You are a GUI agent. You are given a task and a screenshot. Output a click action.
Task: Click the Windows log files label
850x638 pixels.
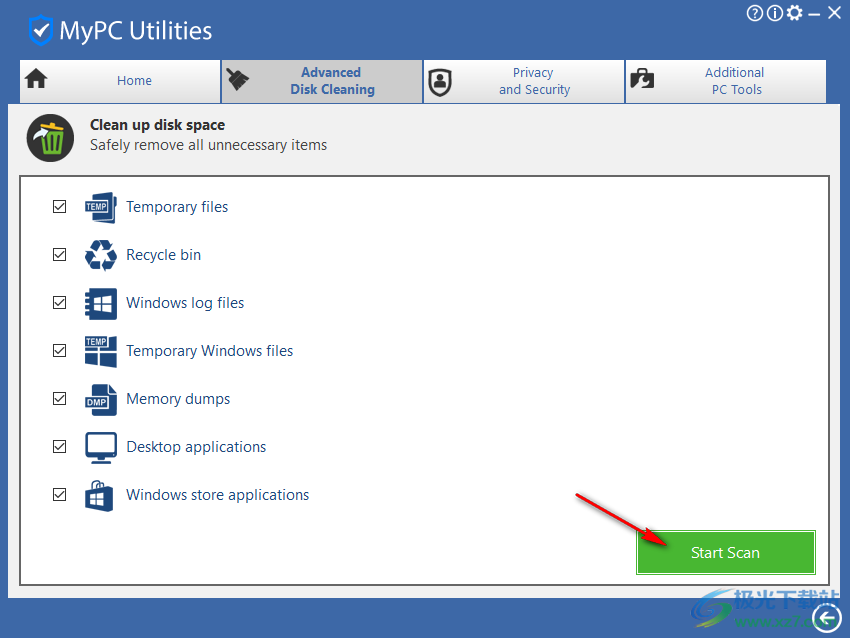185,303
